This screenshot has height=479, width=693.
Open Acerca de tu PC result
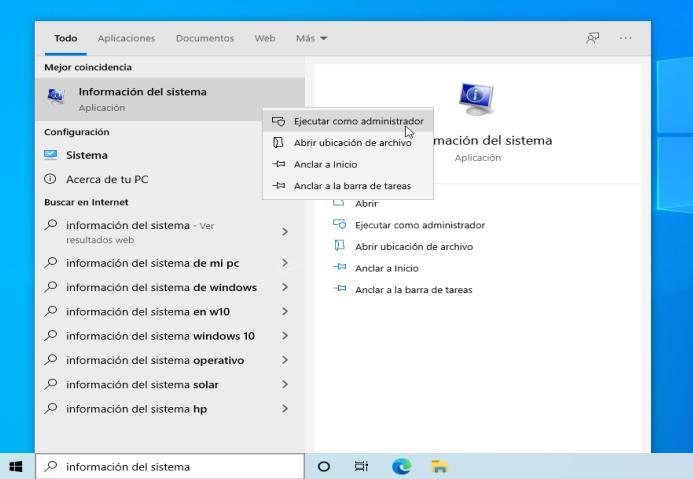click(x=170, y=179)
